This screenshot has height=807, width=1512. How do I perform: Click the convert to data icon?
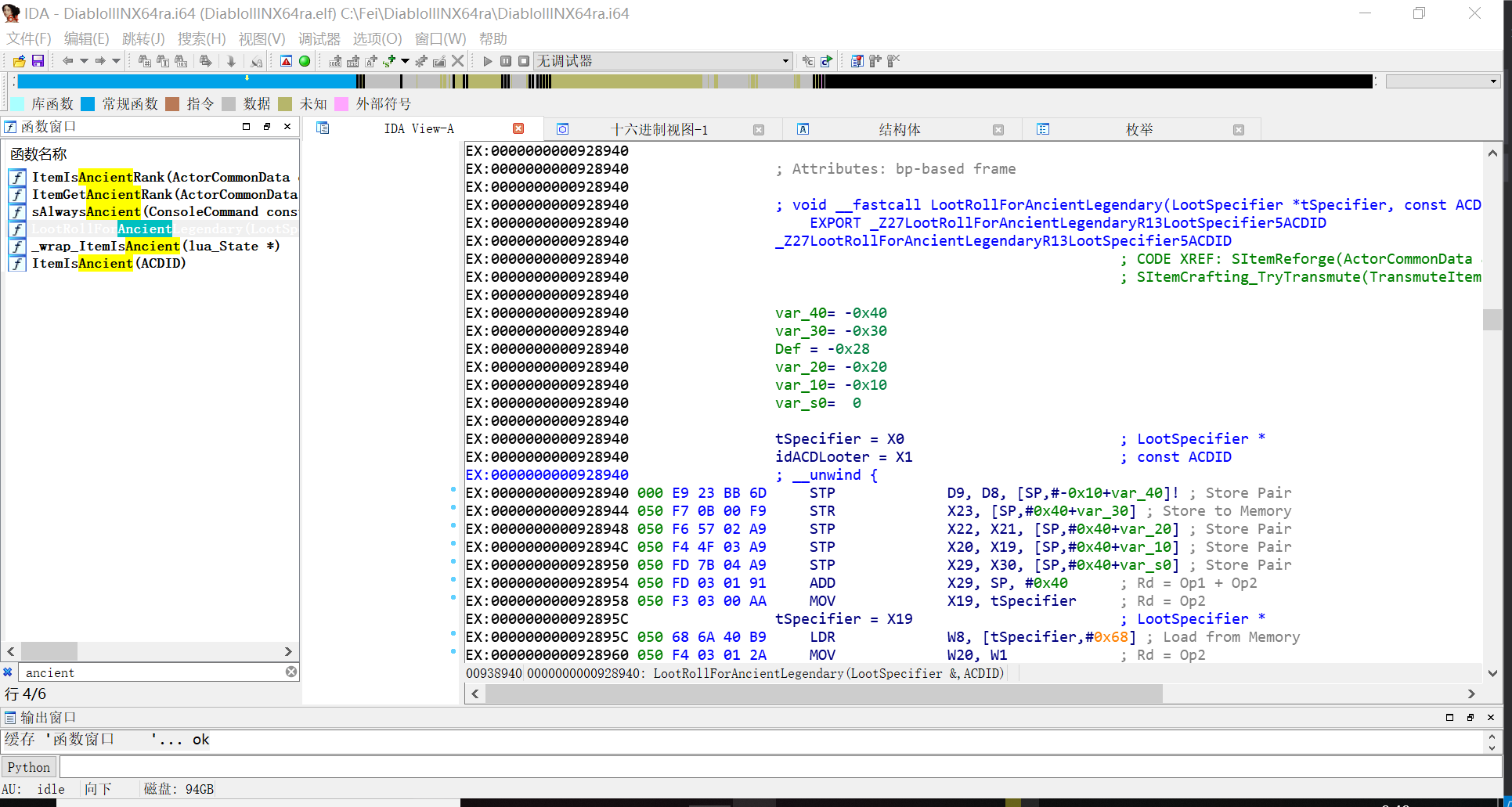(353, 61)
